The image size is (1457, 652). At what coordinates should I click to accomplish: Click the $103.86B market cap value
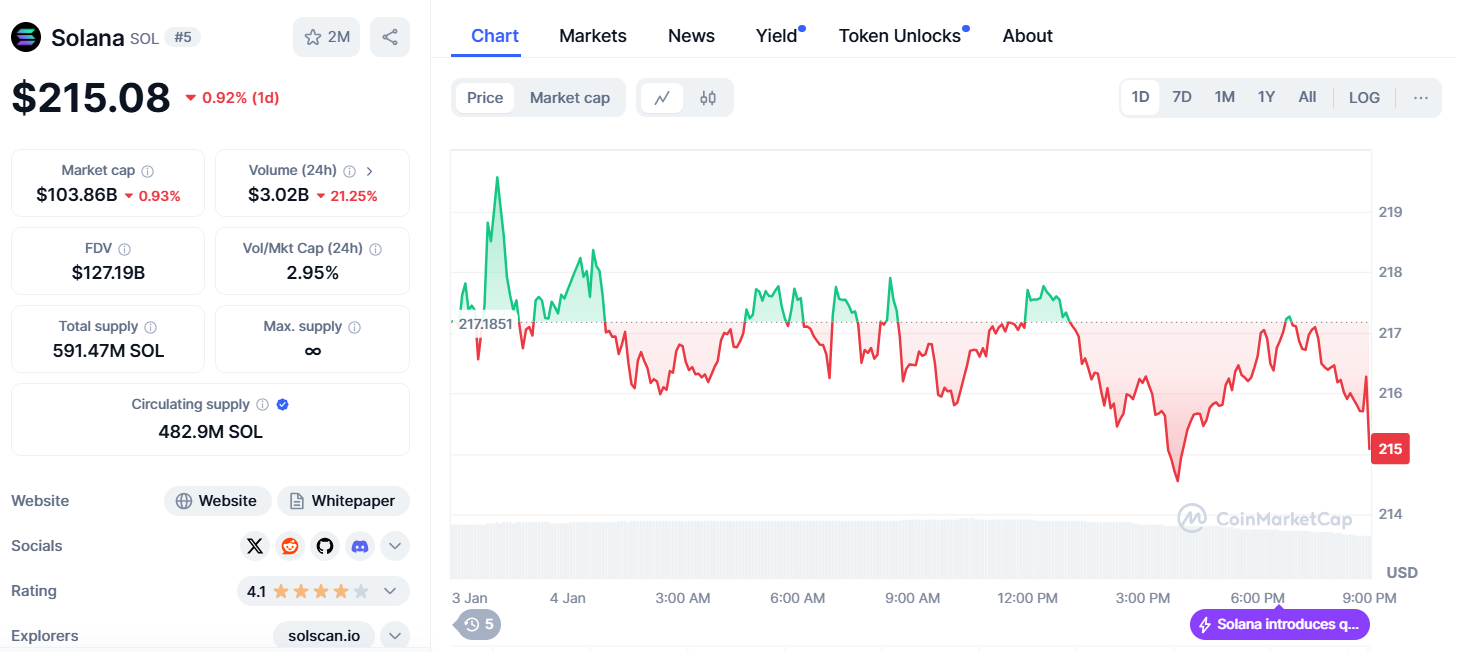[x=77, y=195]
